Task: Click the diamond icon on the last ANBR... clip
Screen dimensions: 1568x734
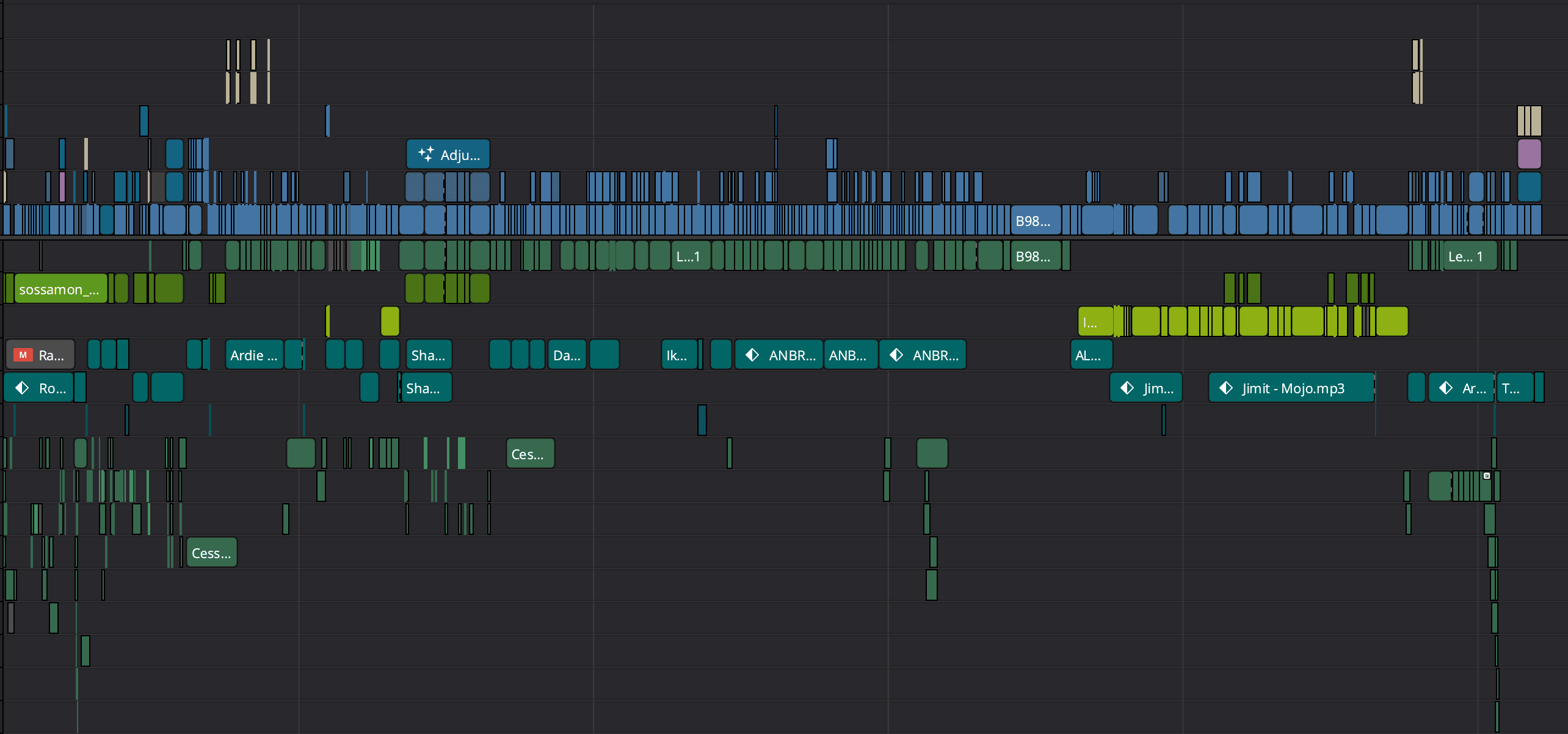Action: [x=896, y=355]
